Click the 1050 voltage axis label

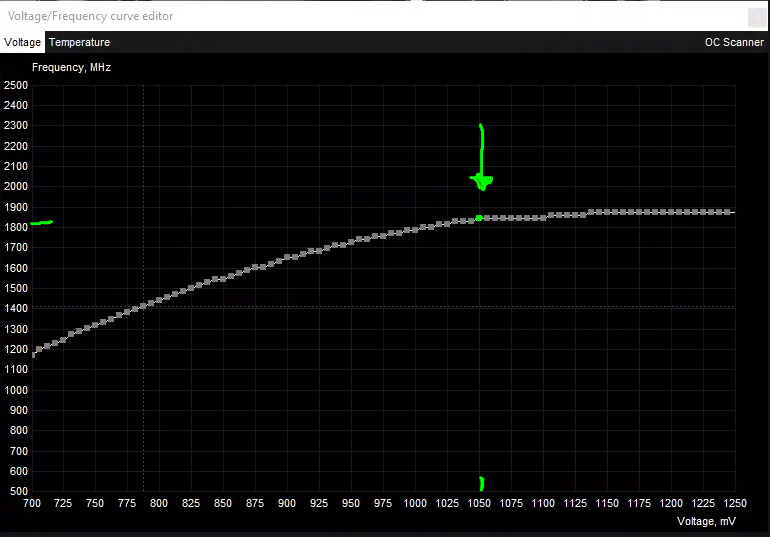pos(479,503)
